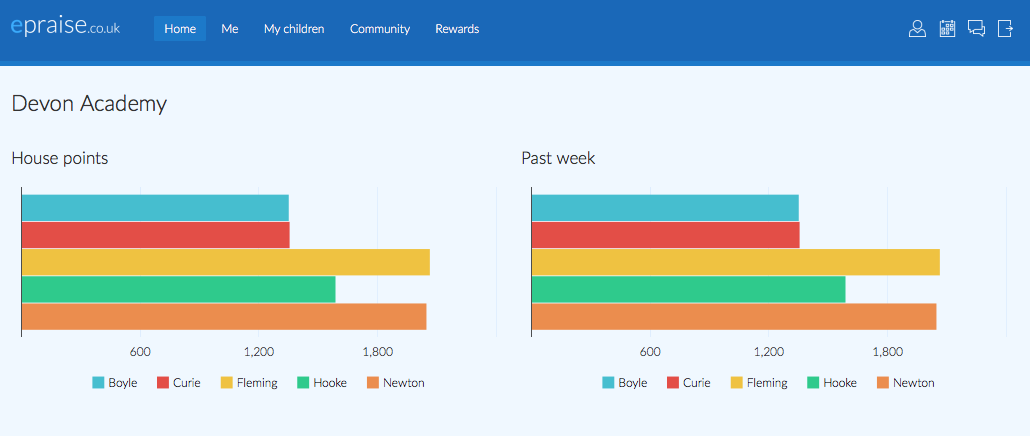Click the epraise.co.uk logo

(x=65, y=28)
